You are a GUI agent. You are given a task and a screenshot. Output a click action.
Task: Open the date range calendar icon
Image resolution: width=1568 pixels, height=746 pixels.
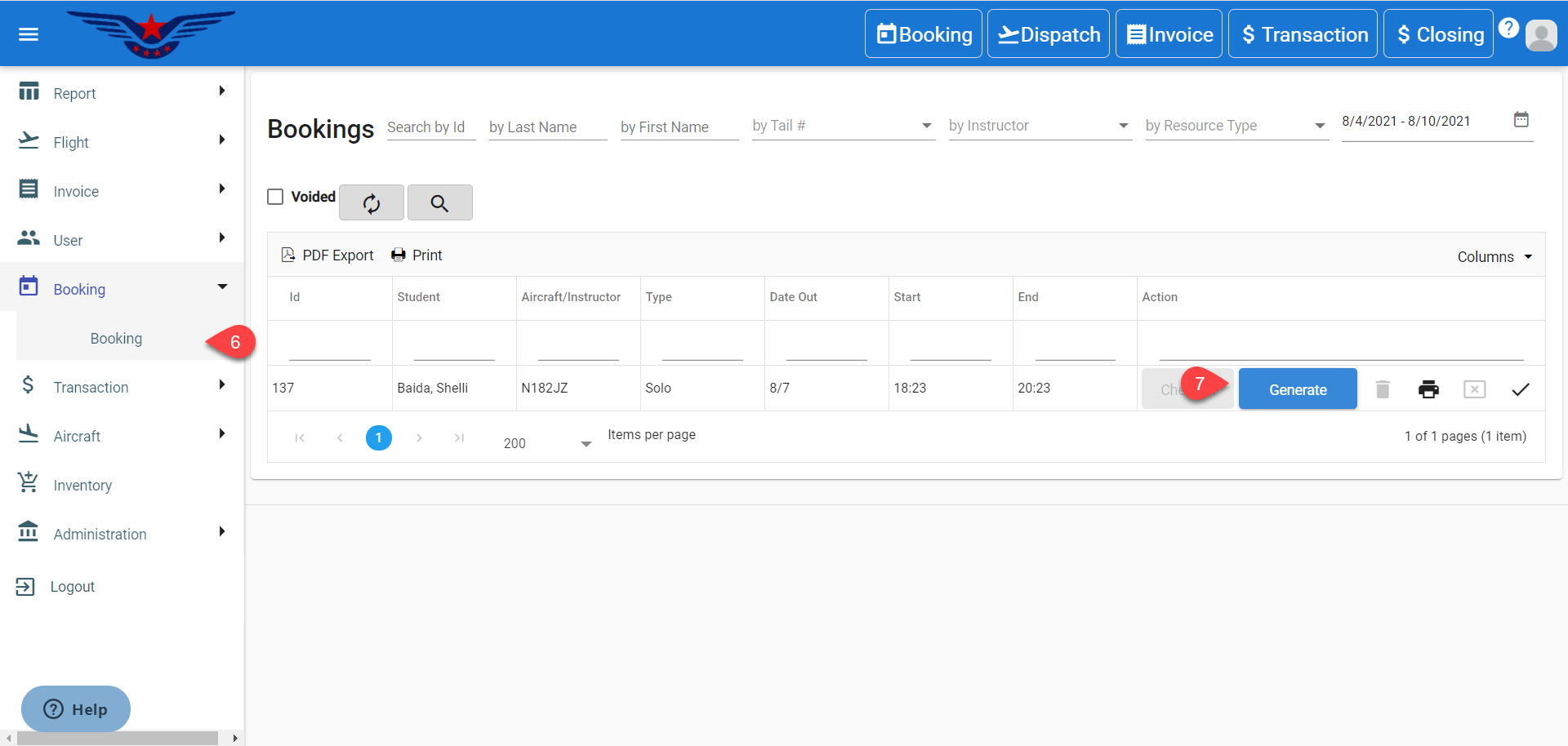tap(1521, 120)
